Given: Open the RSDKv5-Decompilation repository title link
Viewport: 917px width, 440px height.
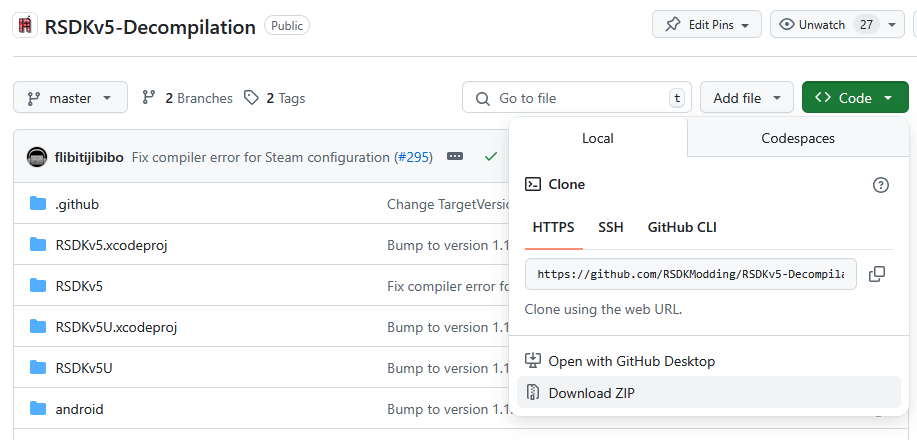Looking at the screenshot, I should [150, 27].
